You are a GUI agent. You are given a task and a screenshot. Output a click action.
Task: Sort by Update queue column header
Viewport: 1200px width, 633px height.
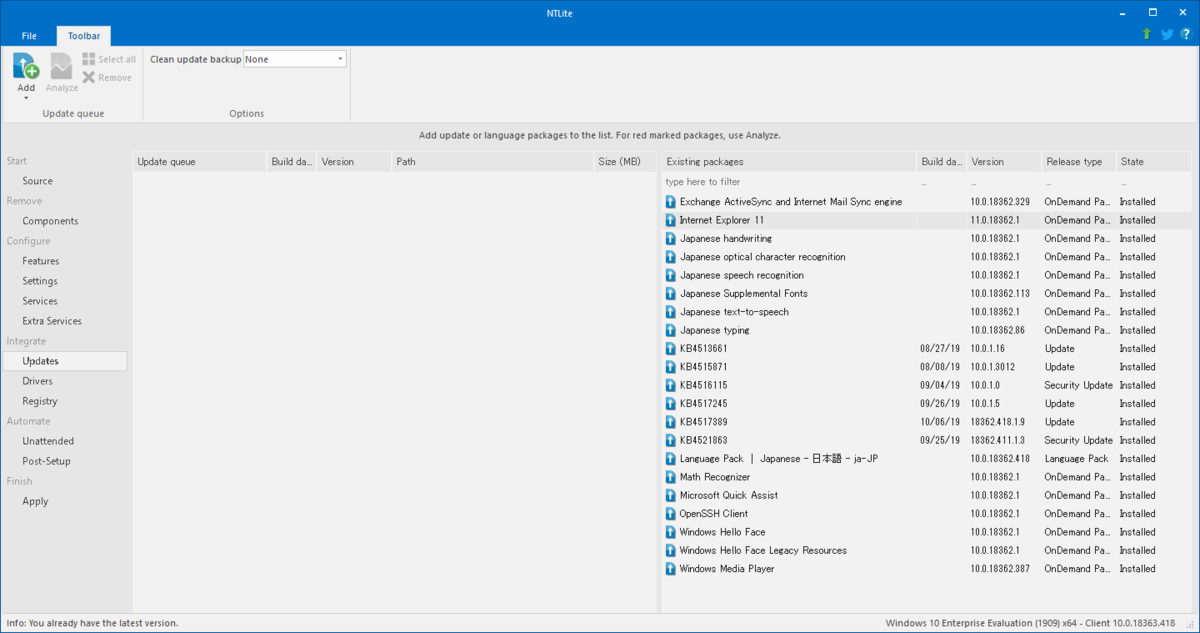[200, 161]
